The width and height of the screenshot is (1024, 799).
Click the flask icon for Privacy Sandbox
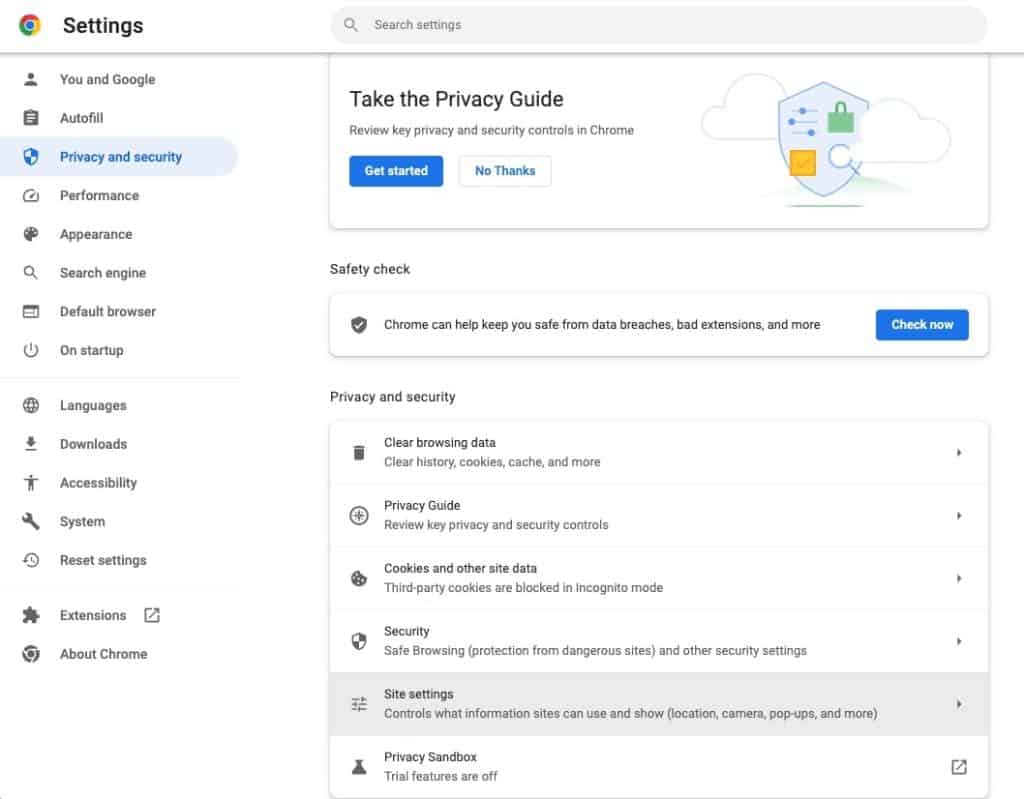(359, 767)
